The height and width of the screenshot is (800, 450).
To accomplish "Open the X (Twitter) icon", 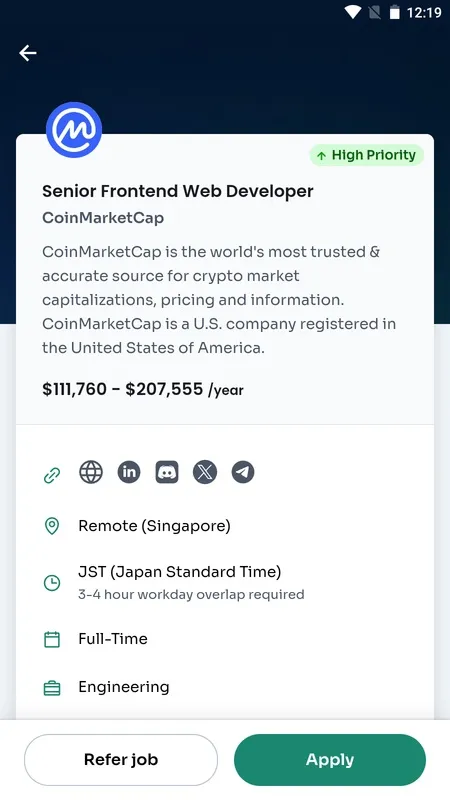I will point(205,472).
